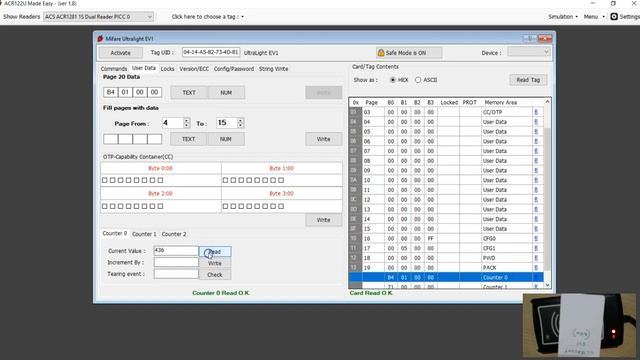Click the edit icon on page 04 row
The image size is (640, 360).
coord(536,122)
